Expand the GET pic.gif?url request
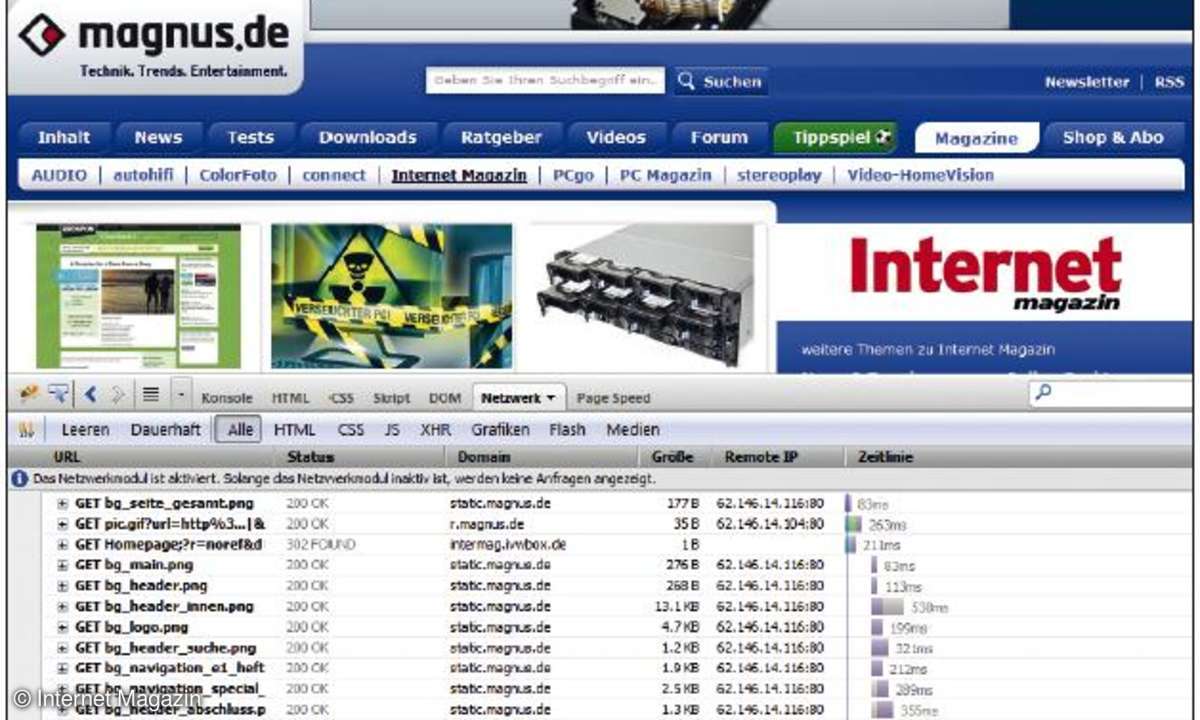 point(62,524)
